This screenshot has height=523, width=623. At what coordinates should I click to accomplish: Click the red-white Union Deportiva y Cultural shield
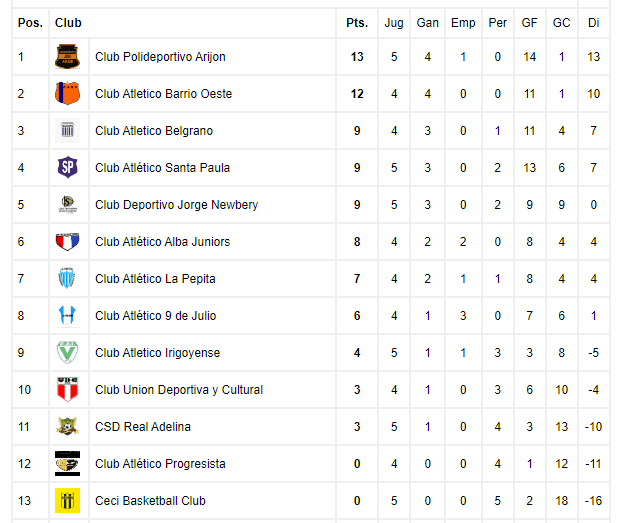point(67,389)
